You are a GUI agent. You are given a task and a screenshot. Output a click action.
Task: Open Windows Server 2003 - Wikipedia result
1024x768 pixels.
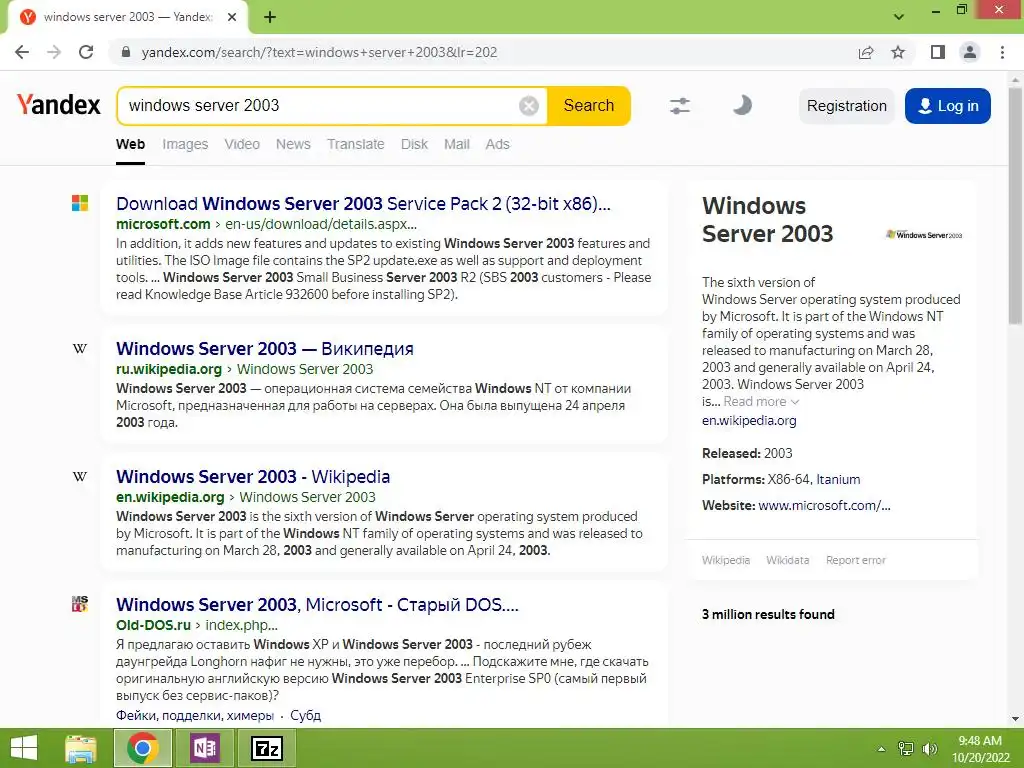(253, 477)
